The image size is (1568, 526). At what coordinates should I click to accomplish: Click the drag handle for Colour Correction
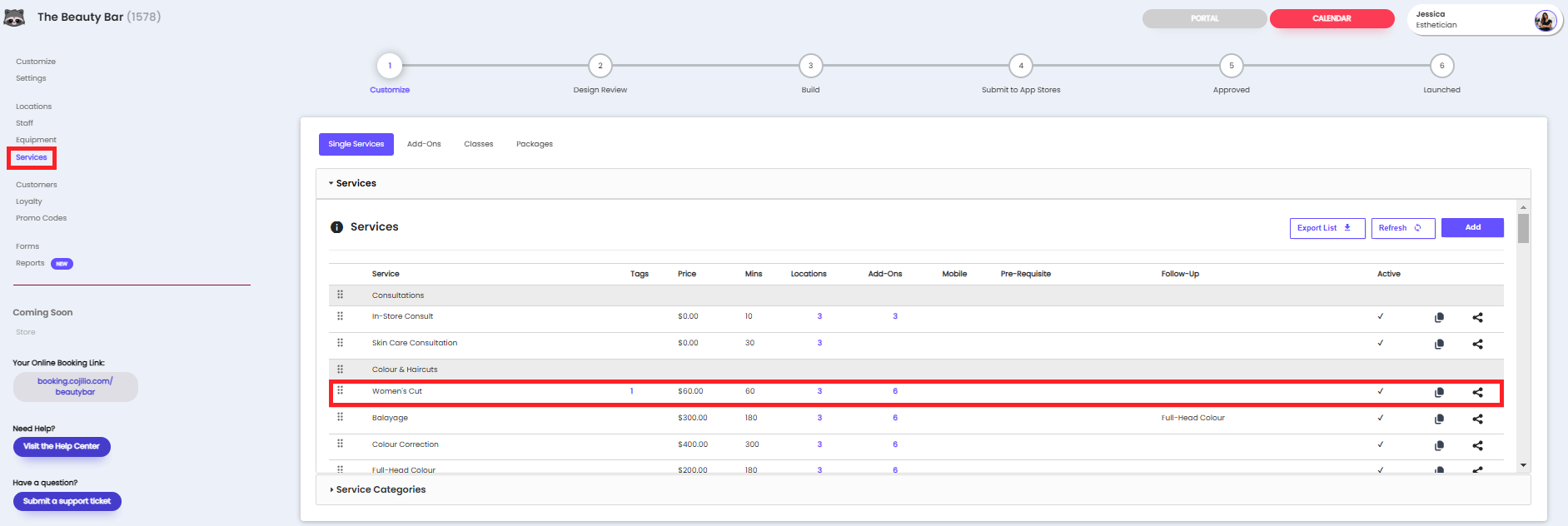(340, 444)
